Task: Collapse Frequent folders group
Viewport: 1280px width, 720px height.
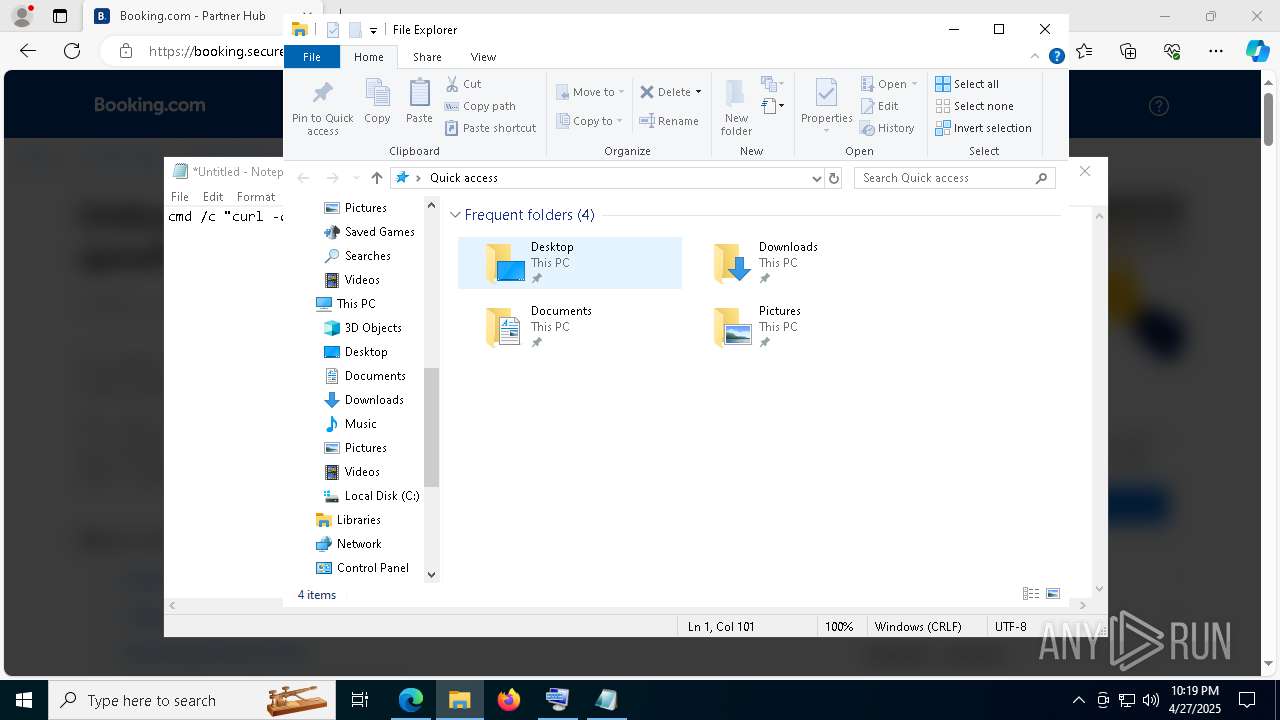Action: pos(456,215)
